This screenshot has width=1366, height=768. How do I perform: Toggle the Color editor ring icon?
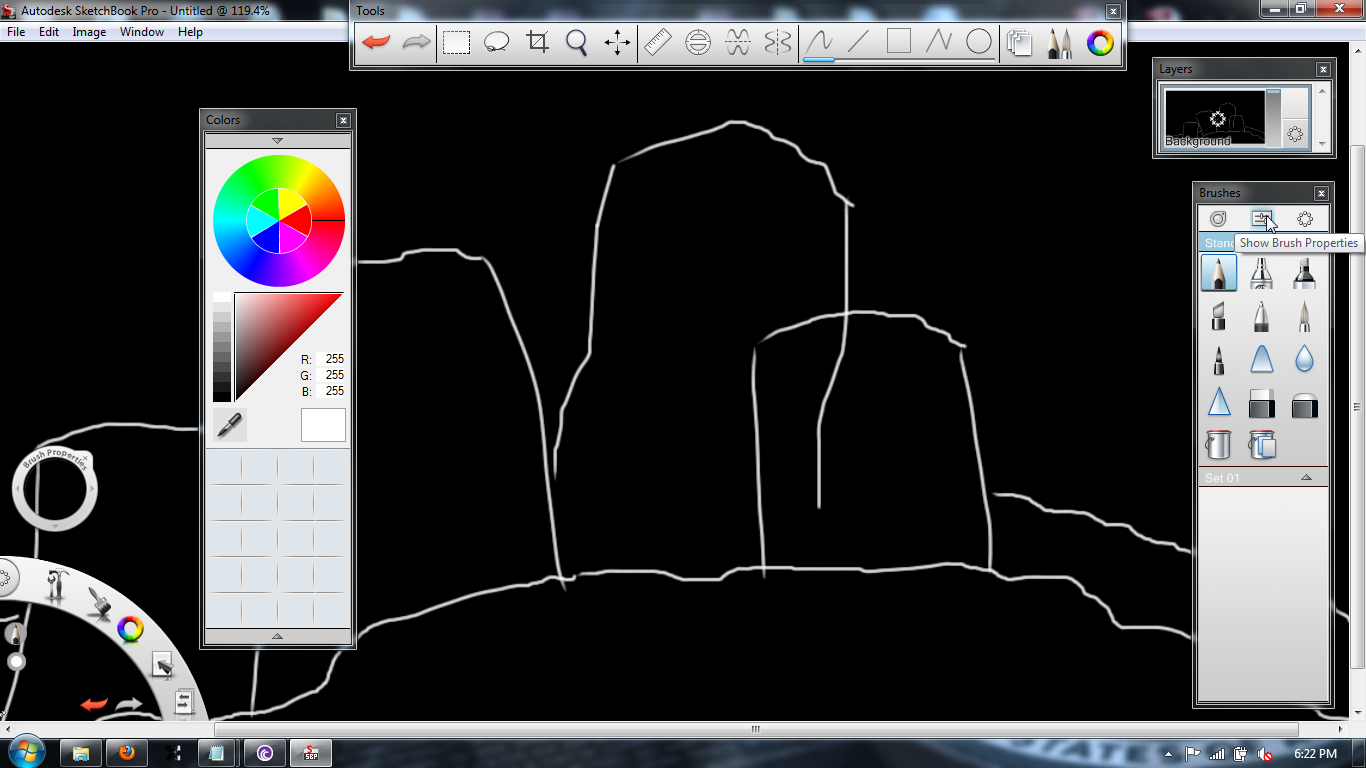click(x=1101, y=42)
